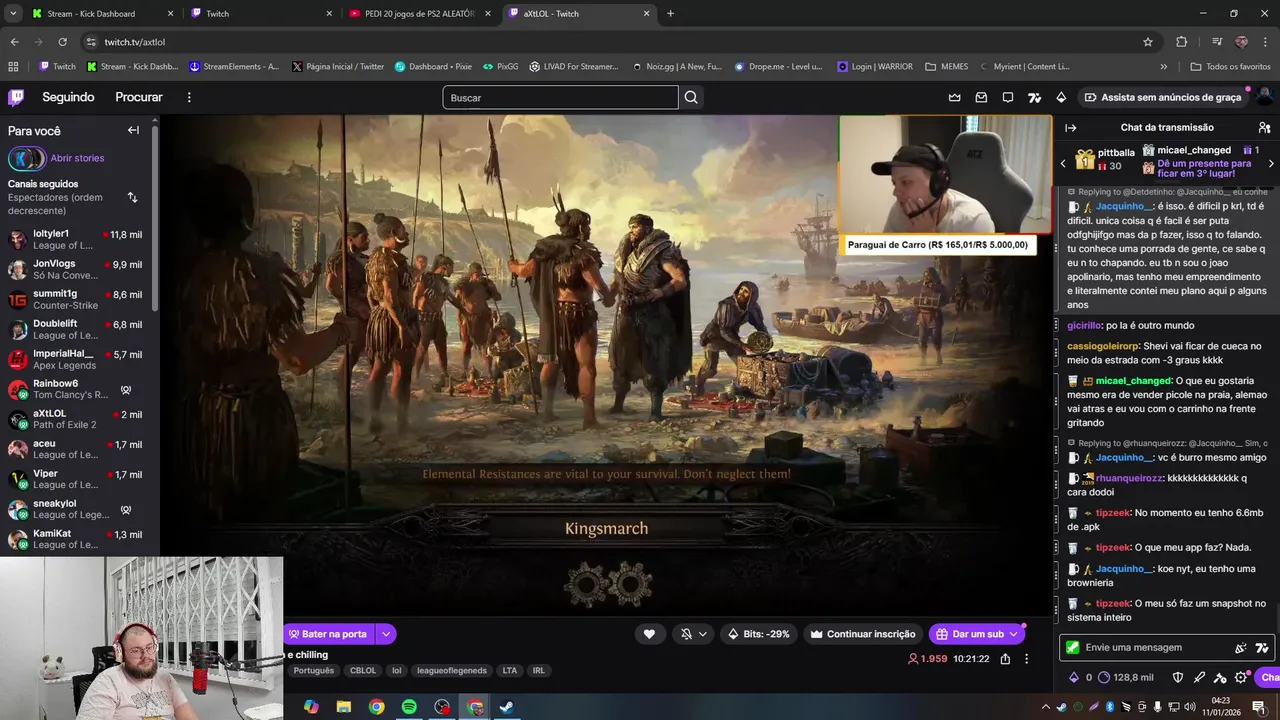Sort followed channels by viewers
The height and width of the screenshot is (720, 1280).
tap(132, 197)
